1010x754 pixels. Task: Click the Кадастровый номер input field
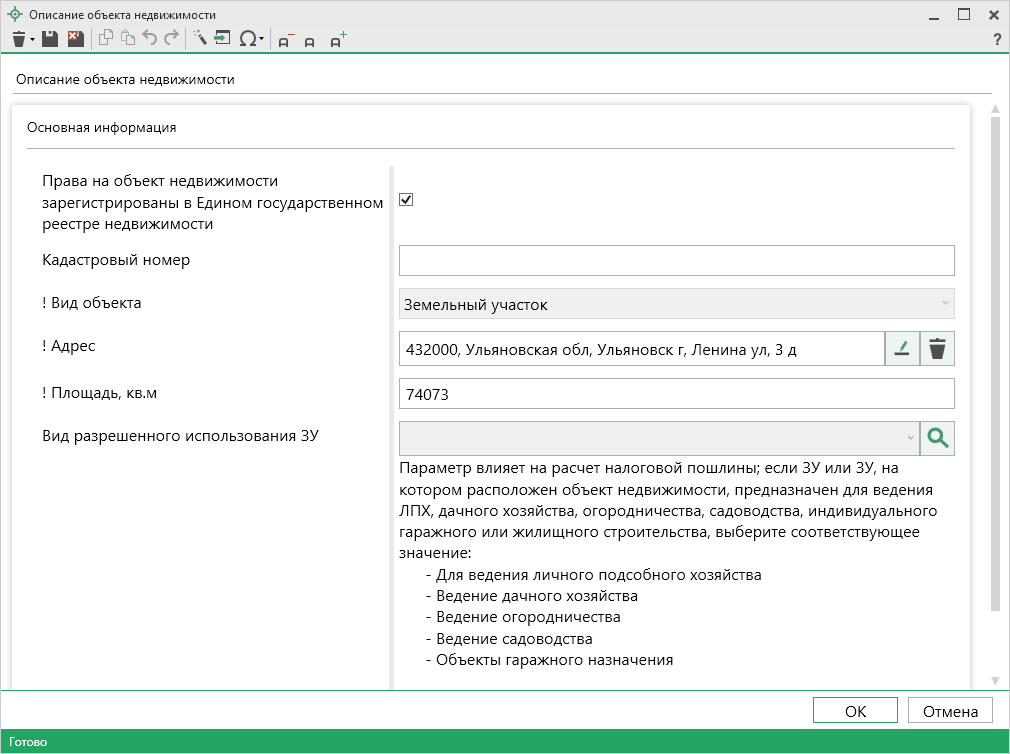point(676,260)
